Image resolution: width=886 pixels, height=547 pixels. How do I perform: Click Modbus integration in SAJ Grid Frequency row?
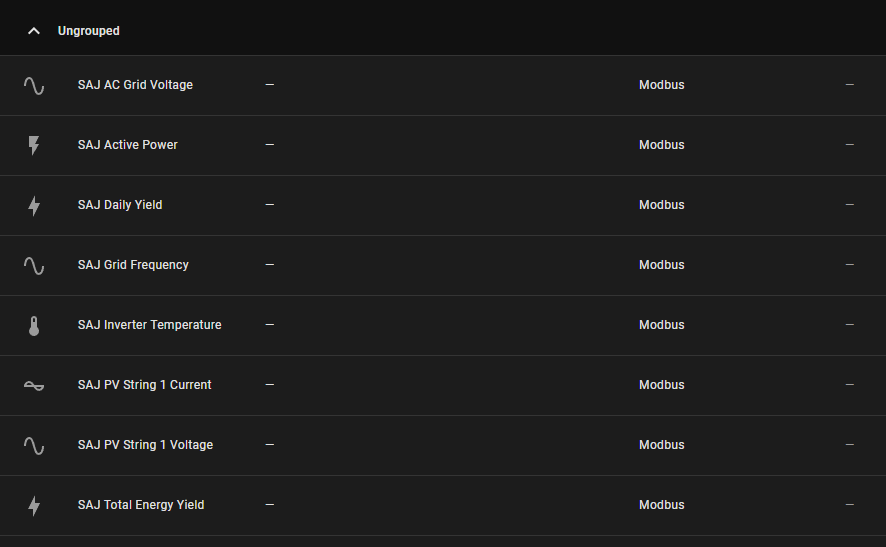tap(662, 264)
